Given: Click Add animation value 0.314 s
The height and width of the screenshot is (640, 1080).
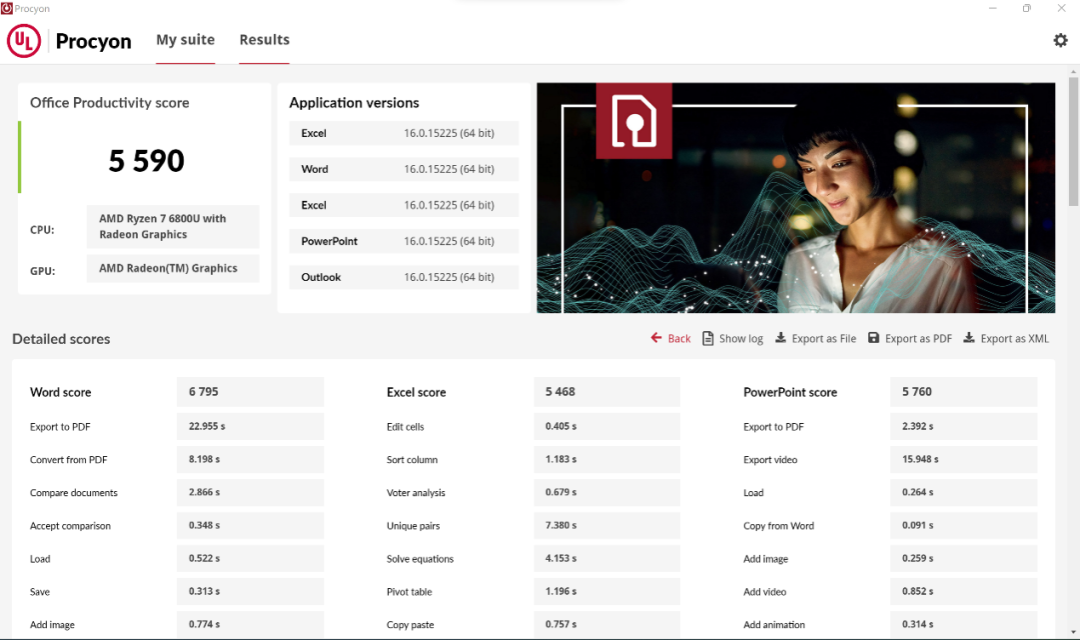Looking at the screenshot, I should (964, 625).
